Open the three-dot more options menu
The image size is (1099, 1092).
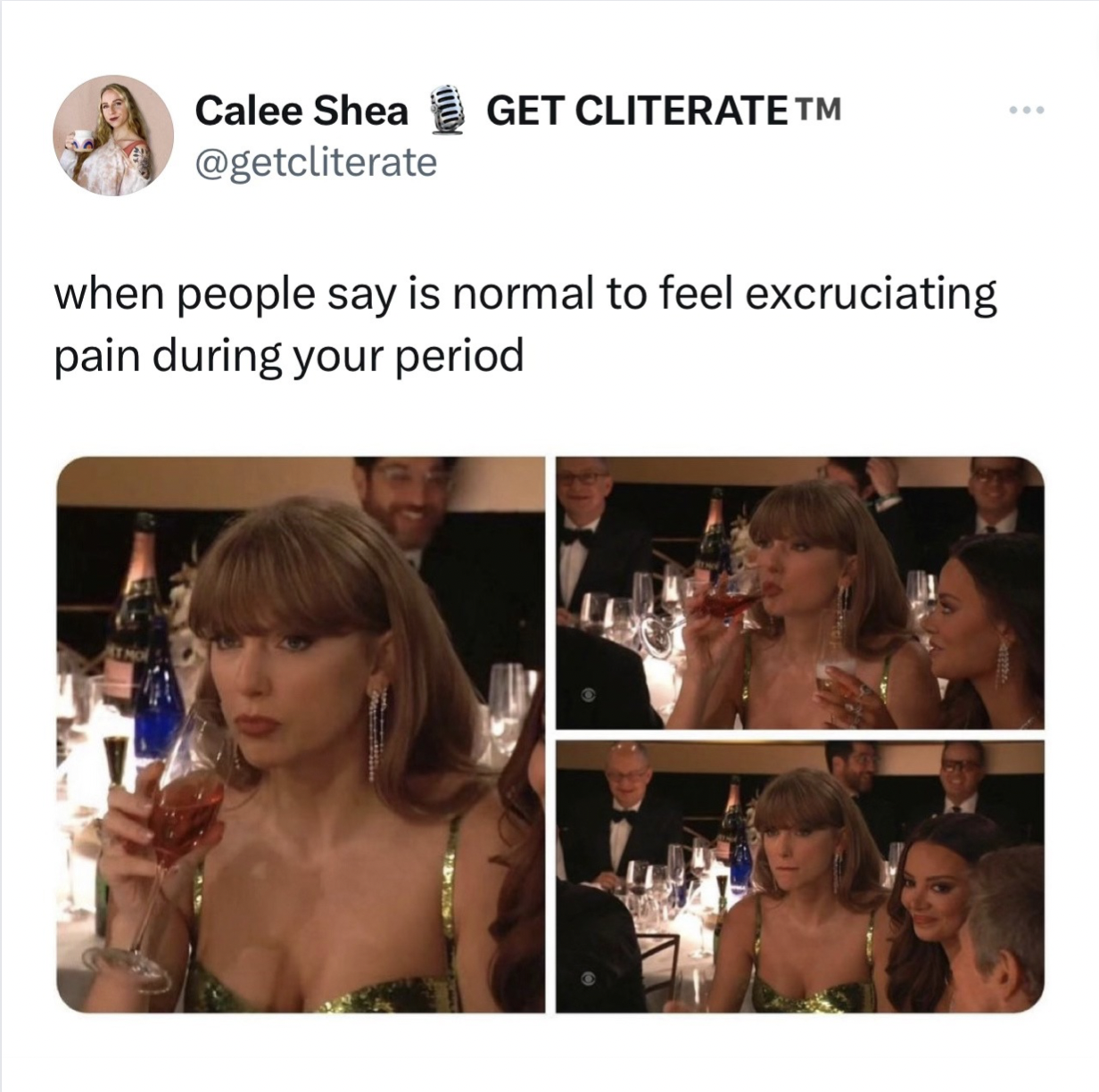click(1025, 112)
